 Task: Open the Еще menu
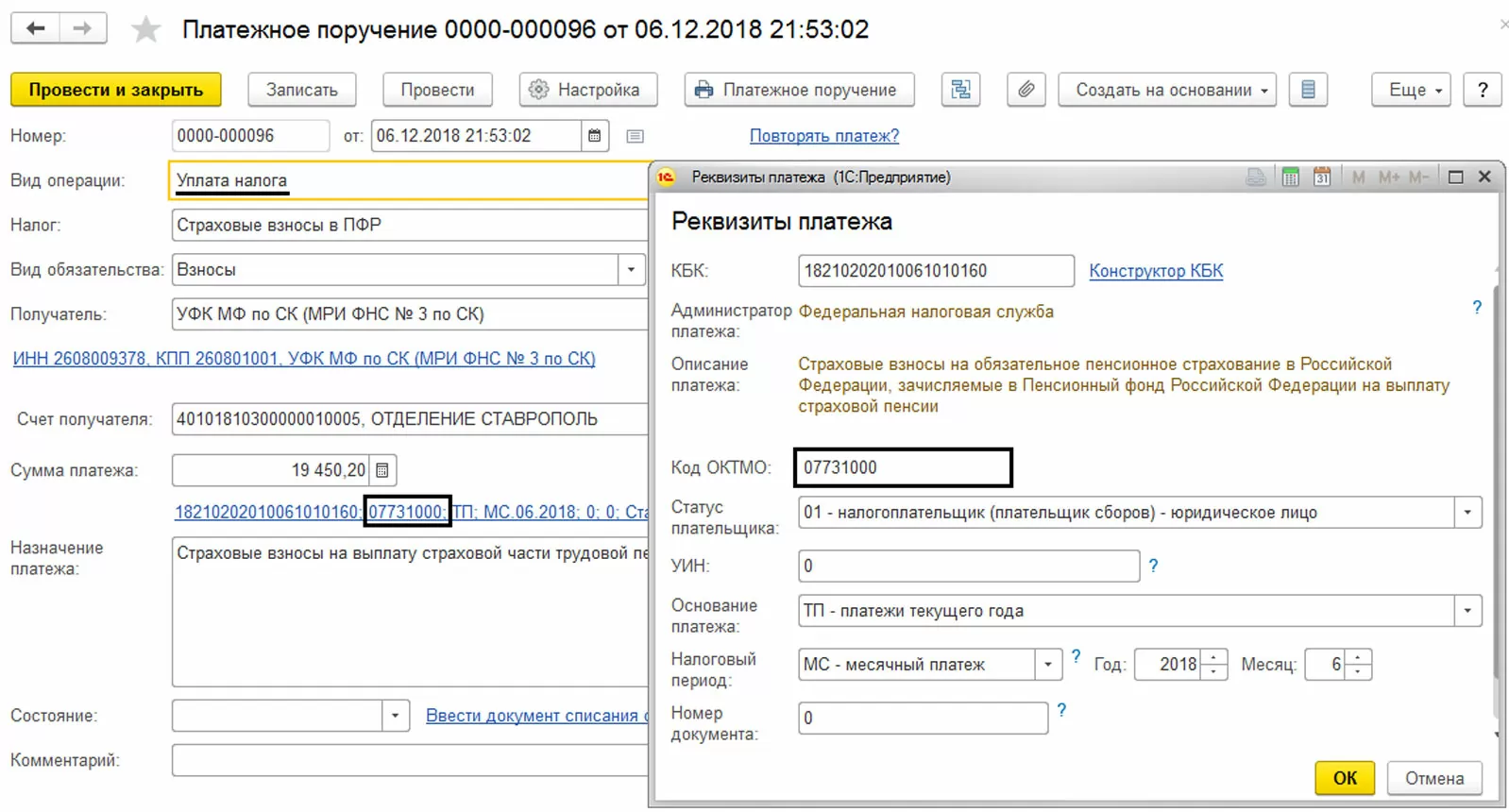[1411, 90]
